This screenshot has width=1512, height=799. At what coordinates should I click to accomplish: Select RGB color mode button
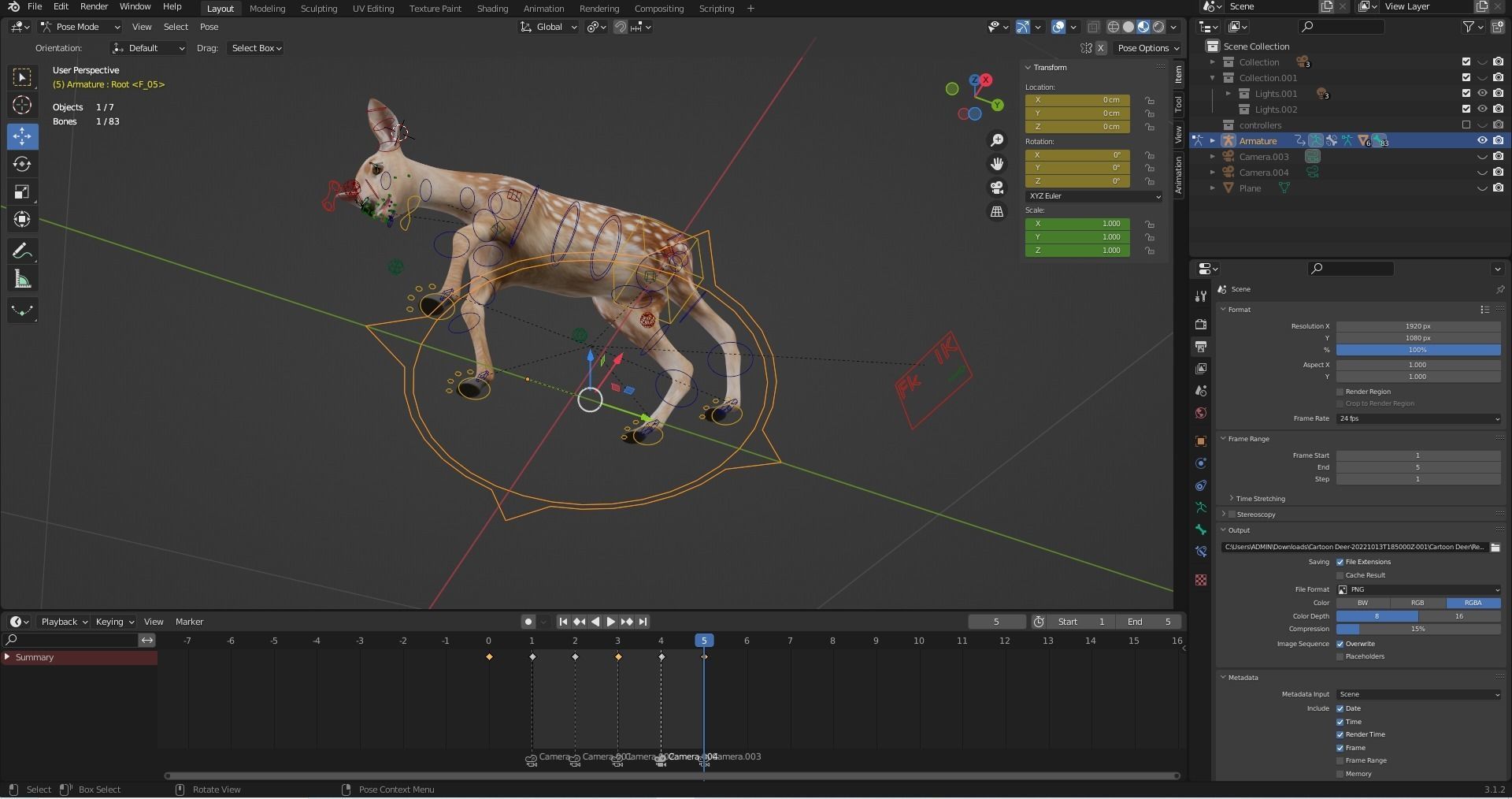(1417, 603)
